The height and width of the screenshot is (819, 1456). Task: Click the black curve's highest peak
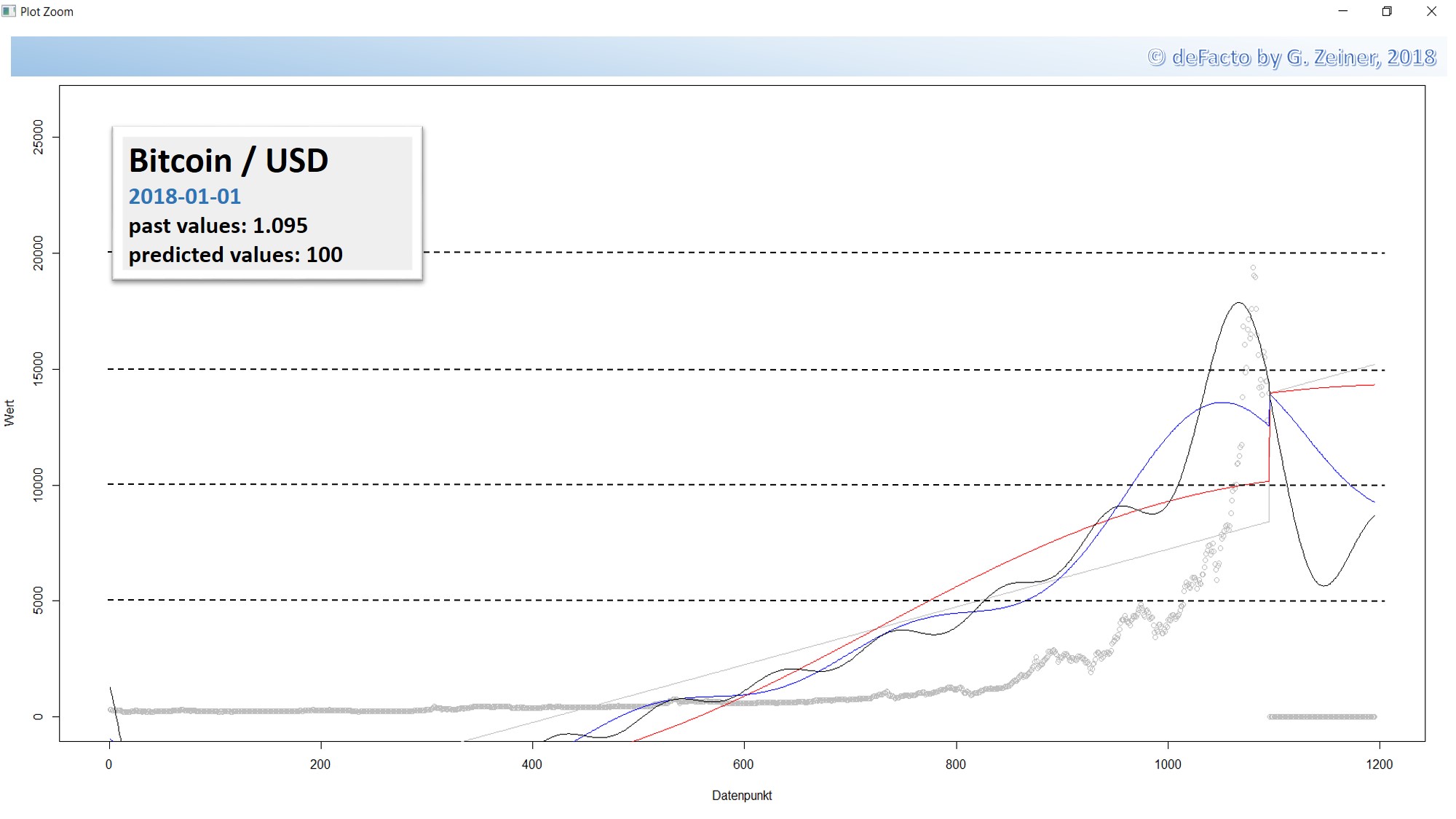pos(1238,303)
